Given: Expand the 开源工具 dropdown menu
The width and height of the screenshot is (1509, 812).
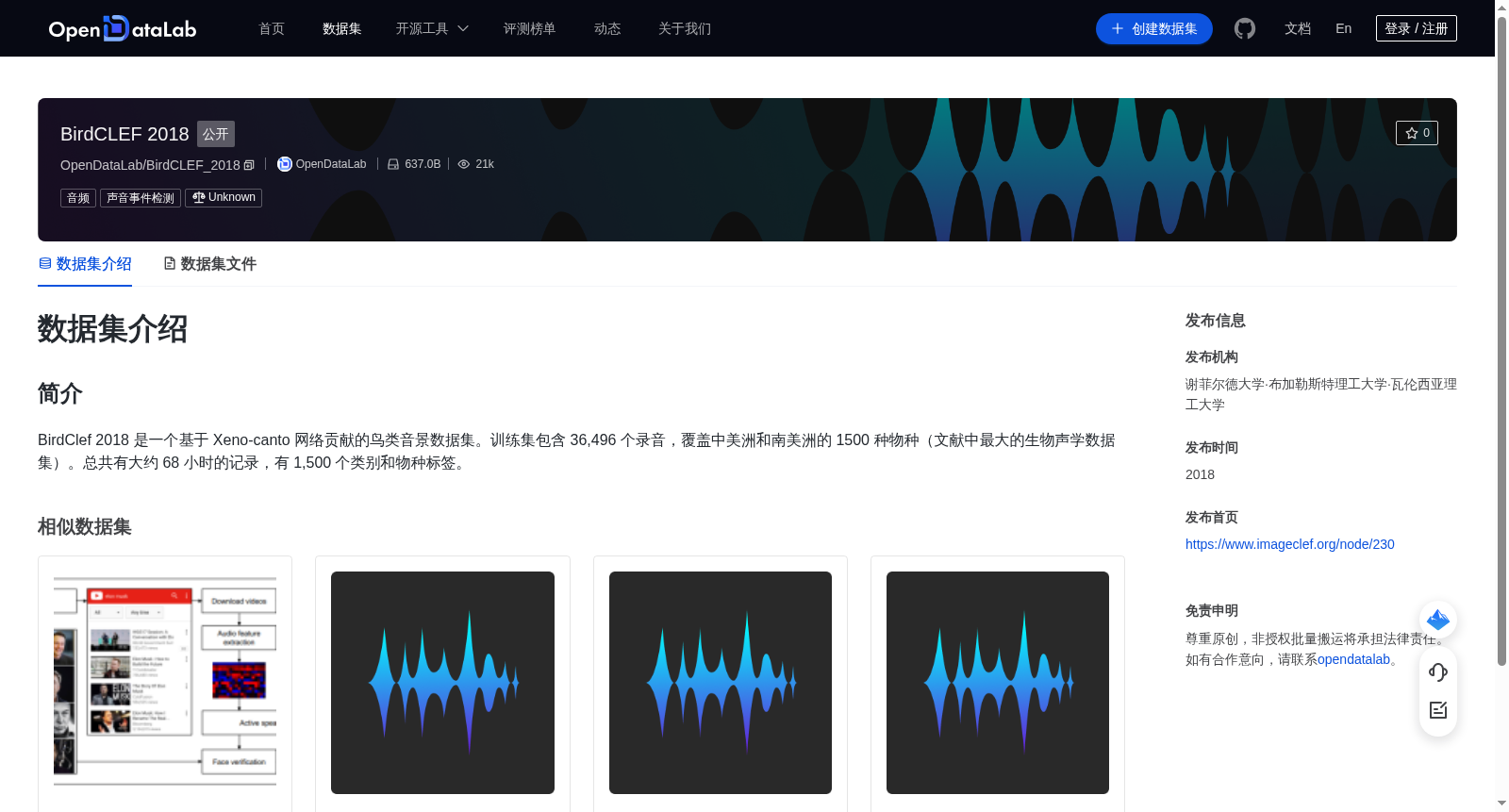Looking at the screenshot, I should 432,28.
